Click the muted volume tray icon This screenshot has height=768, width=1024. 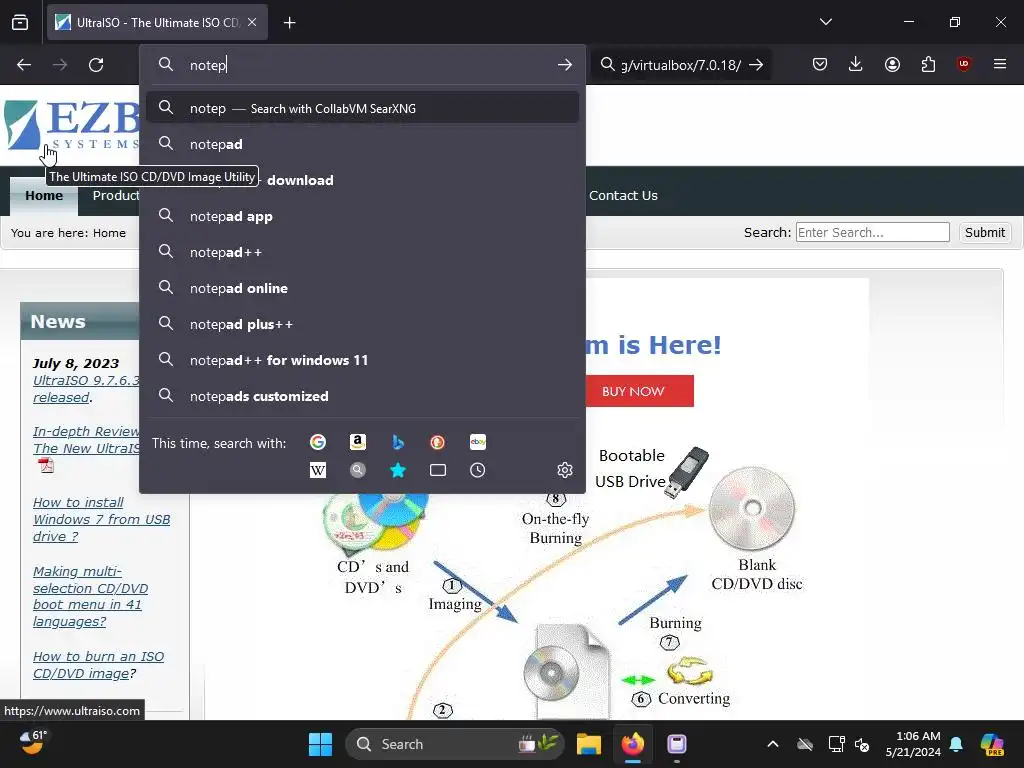pos(862,744)
